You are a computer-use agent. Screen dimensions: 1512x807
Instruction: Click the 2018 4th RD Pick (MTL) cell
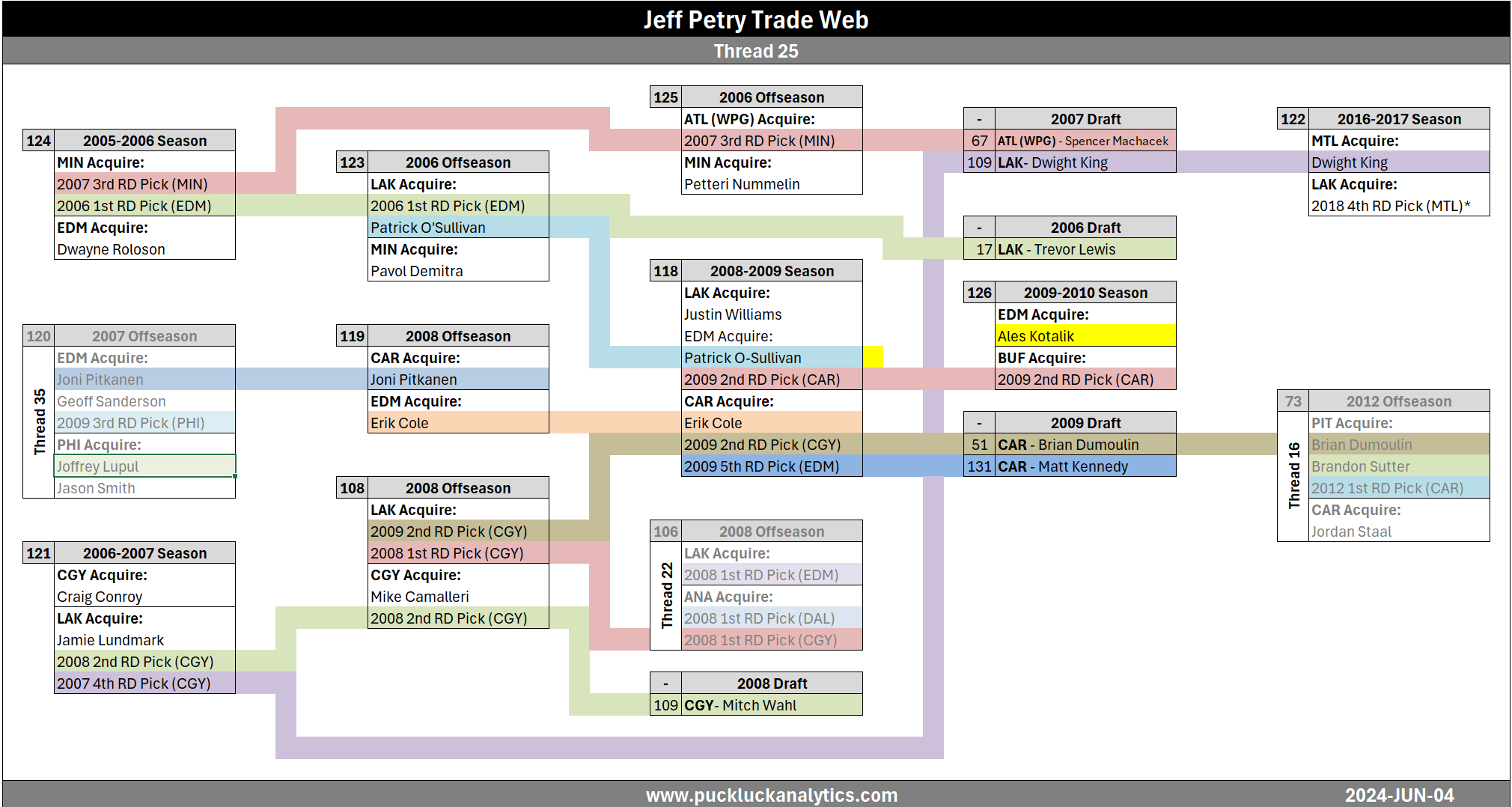tap(1398, 206)
